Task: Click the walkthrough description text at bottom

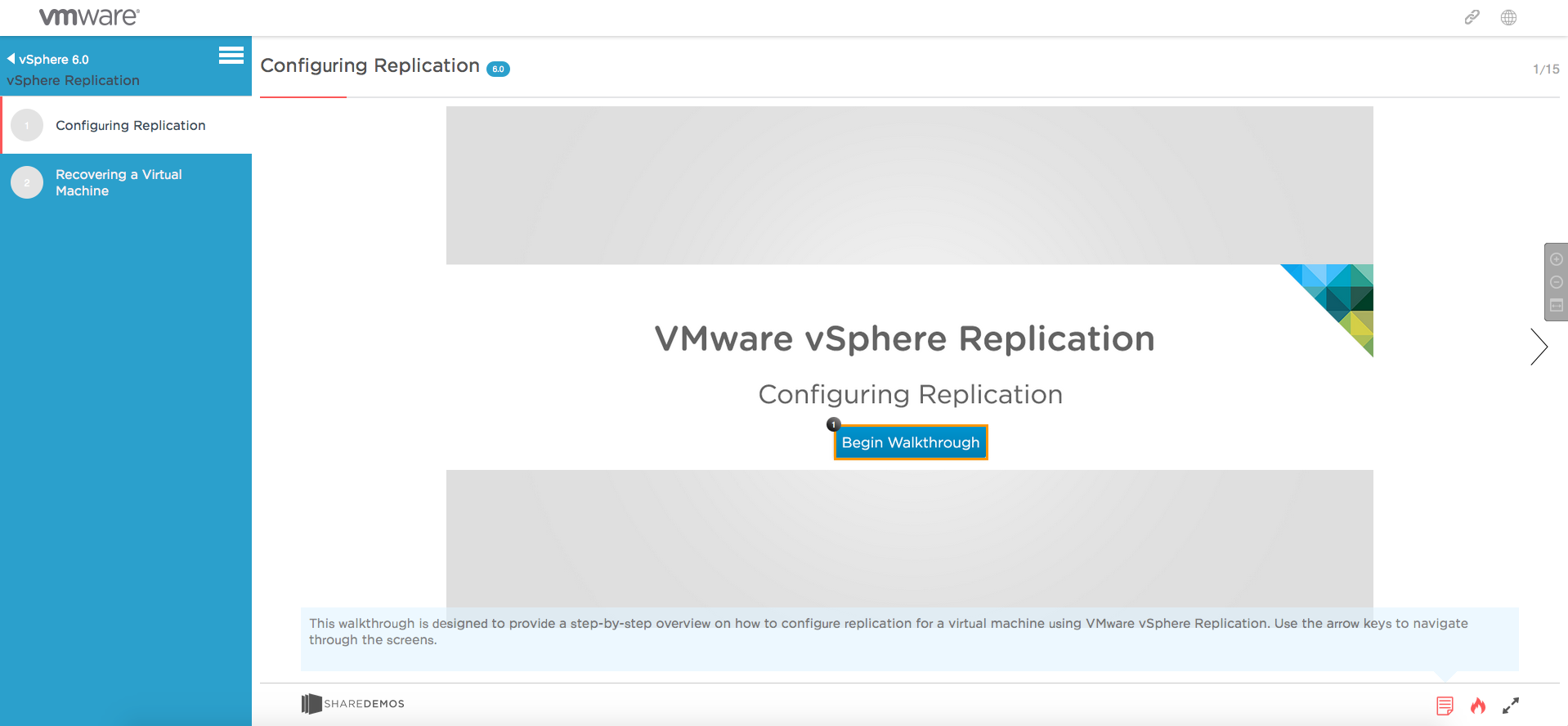Action: 889,631
